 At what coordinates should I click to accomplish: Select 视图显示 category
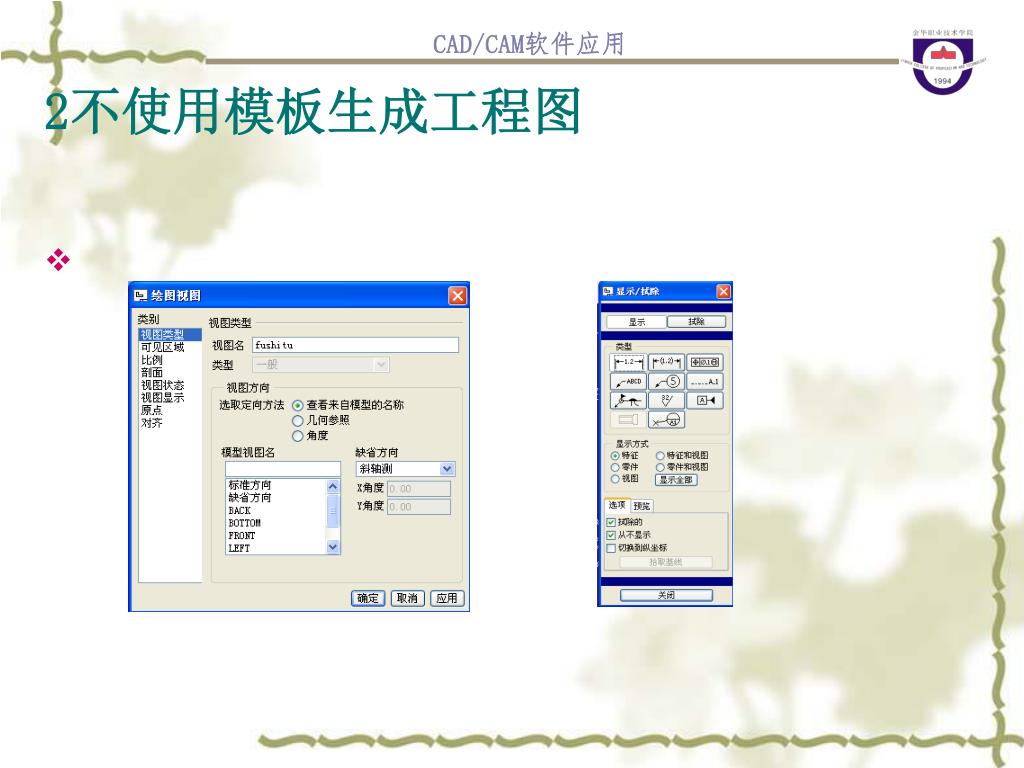point(170,398)
